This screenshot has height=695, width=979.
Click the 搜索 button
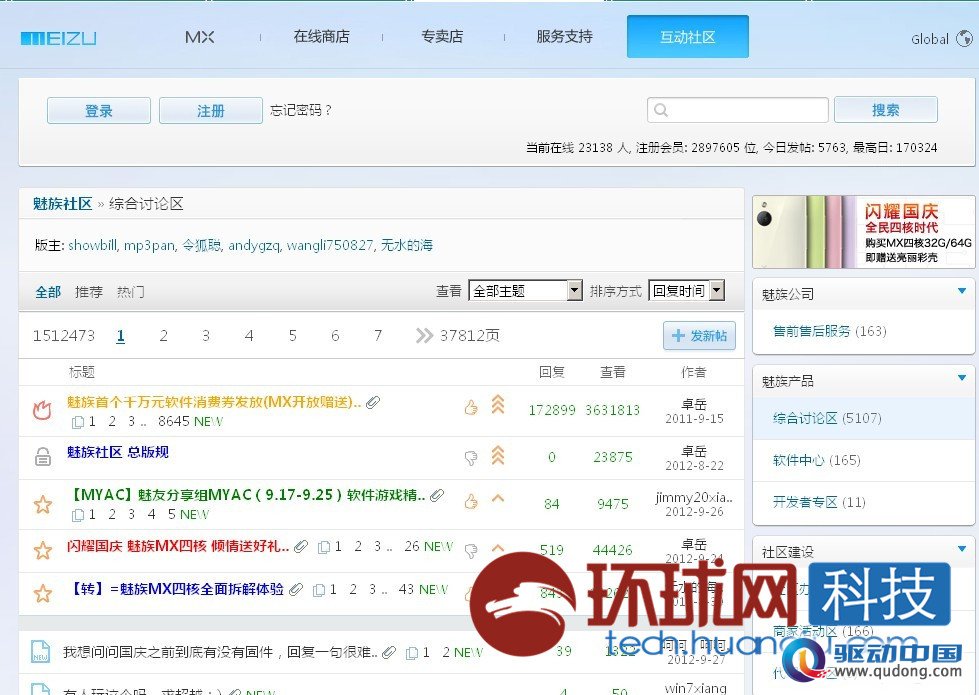pyautogui.click(x=885, y=110)
